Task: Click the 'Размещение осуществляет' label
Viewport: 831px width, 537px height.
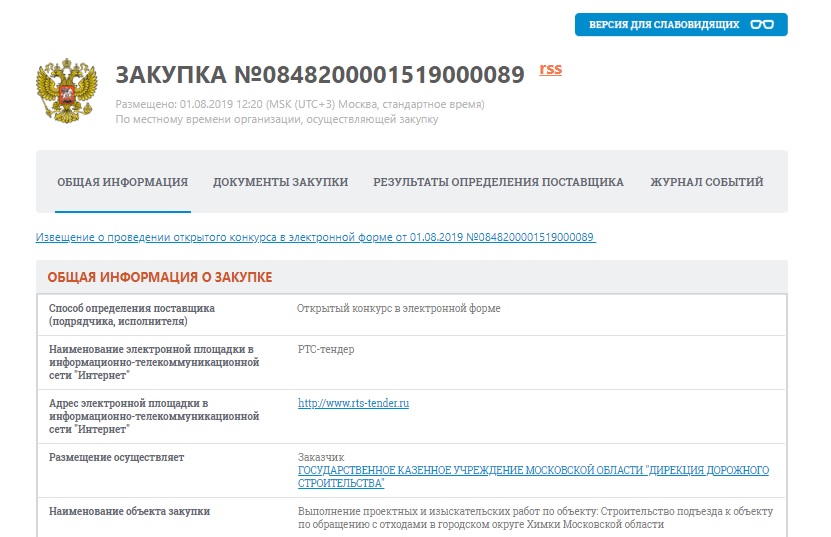Action: tap(117, 457)
